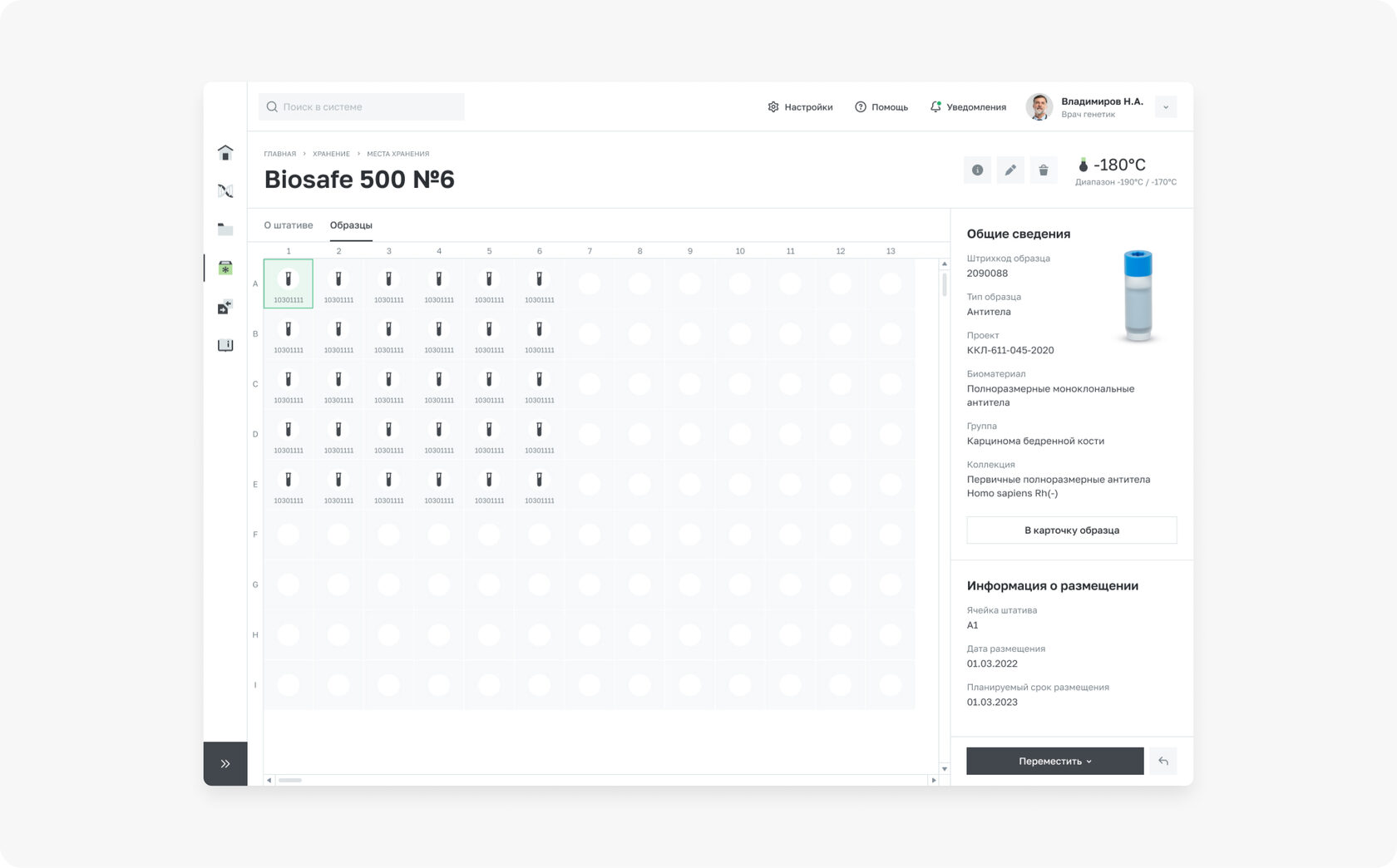This screenshot has height=868, width=1397.
Task: Click the back arrow next to Переместить
Action: pyautogui.click(x=1163, y=761)
